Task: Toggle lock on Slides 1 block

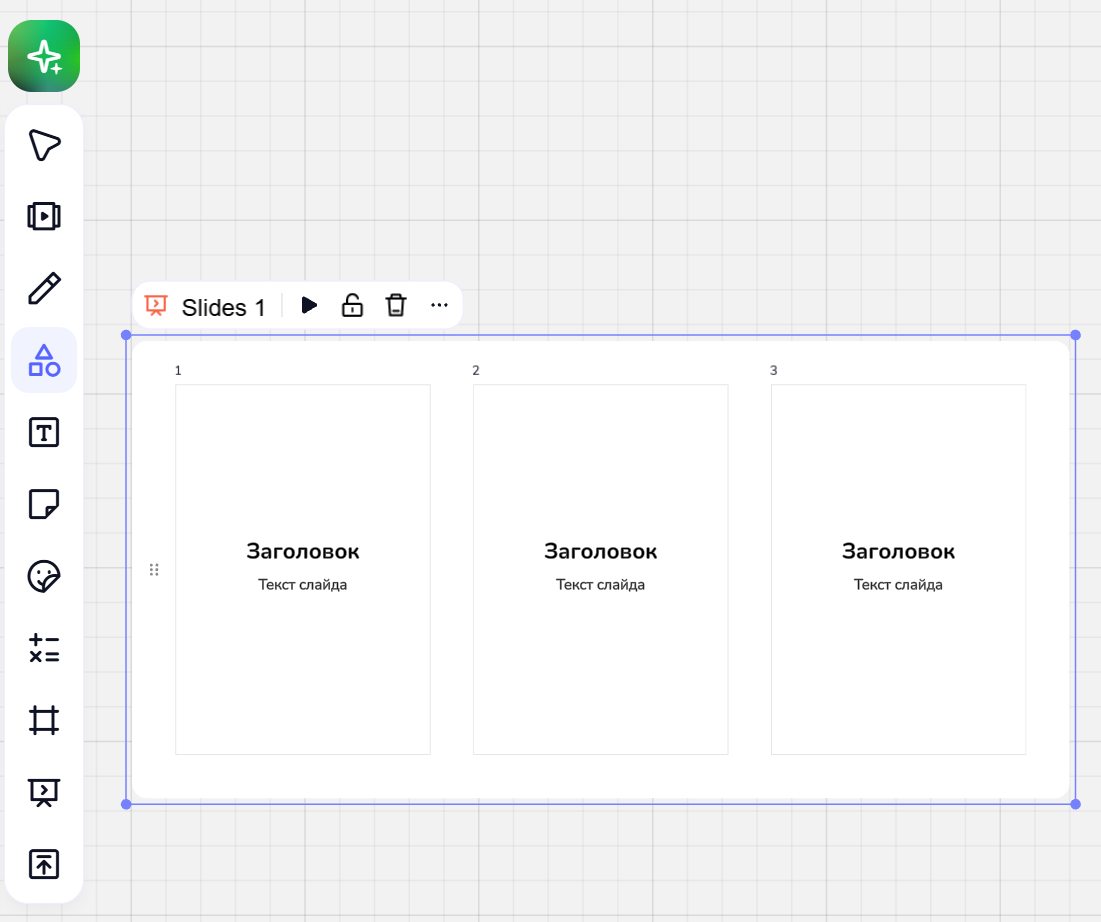Action: [352, 305]
